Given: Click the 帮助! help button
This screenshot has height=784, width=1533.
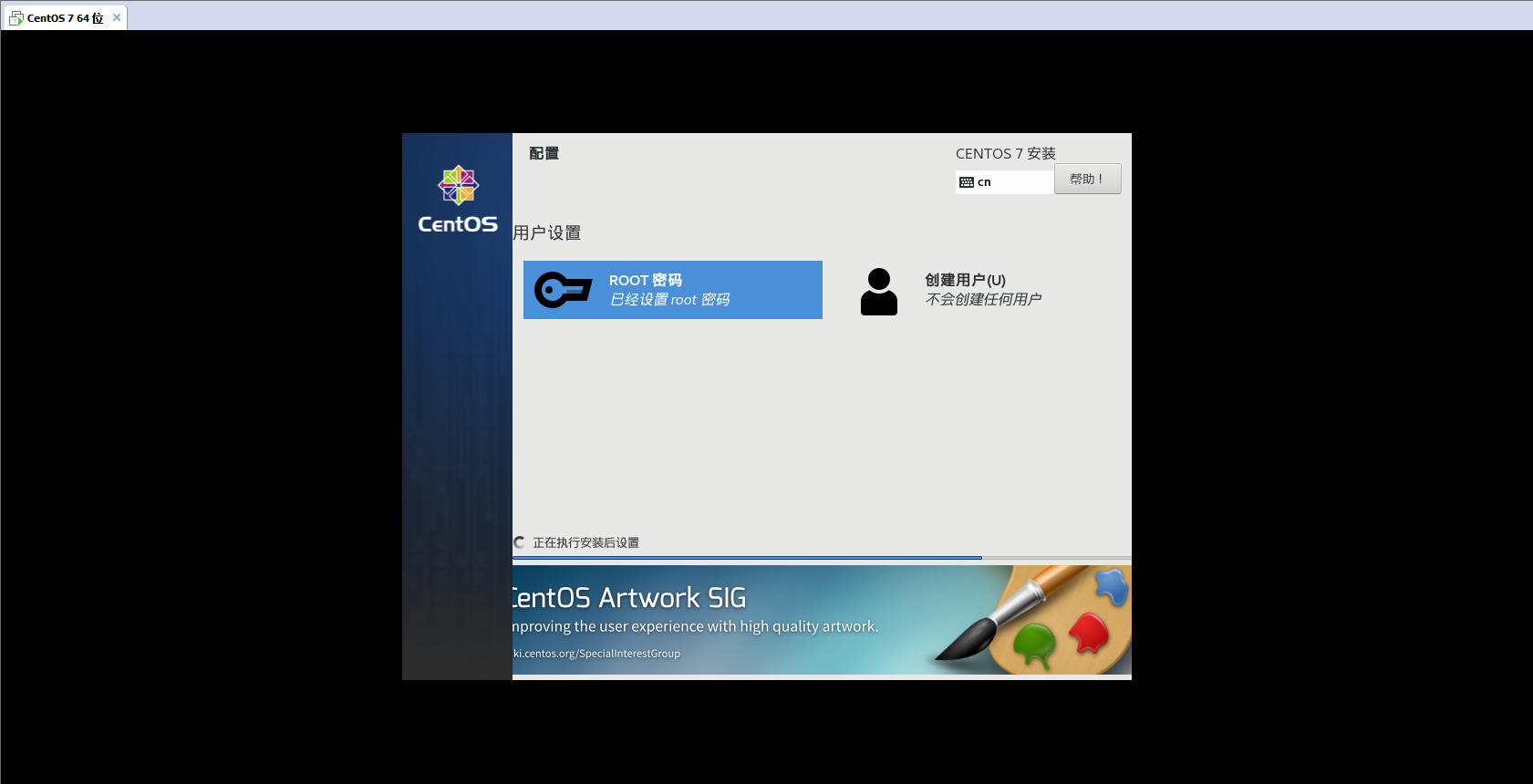Looking at the screenshot, I should click(x=1088, y=179).
